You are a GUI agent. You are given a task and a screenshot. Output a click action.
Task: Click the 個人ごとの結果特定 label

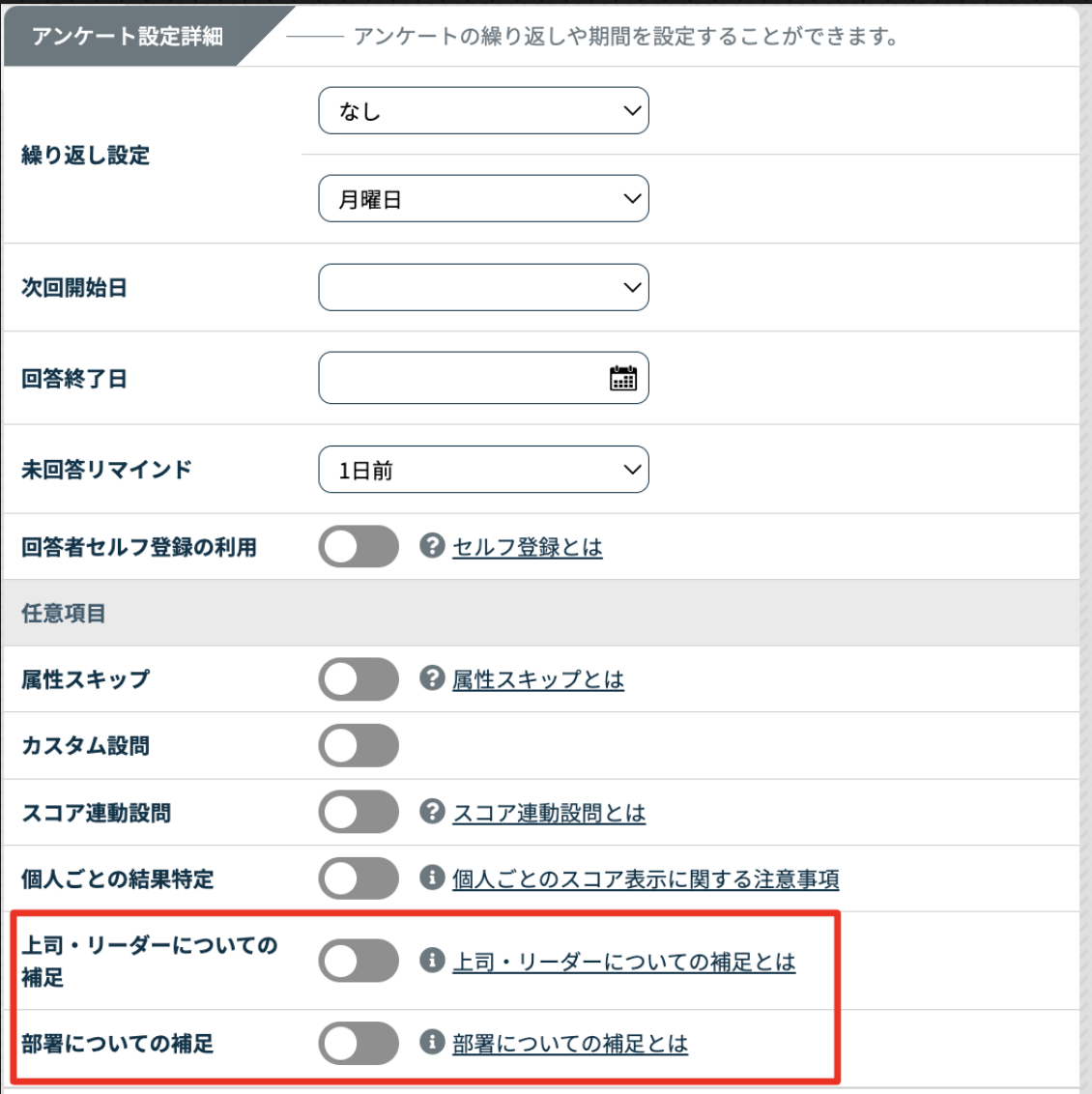(117, 879)
